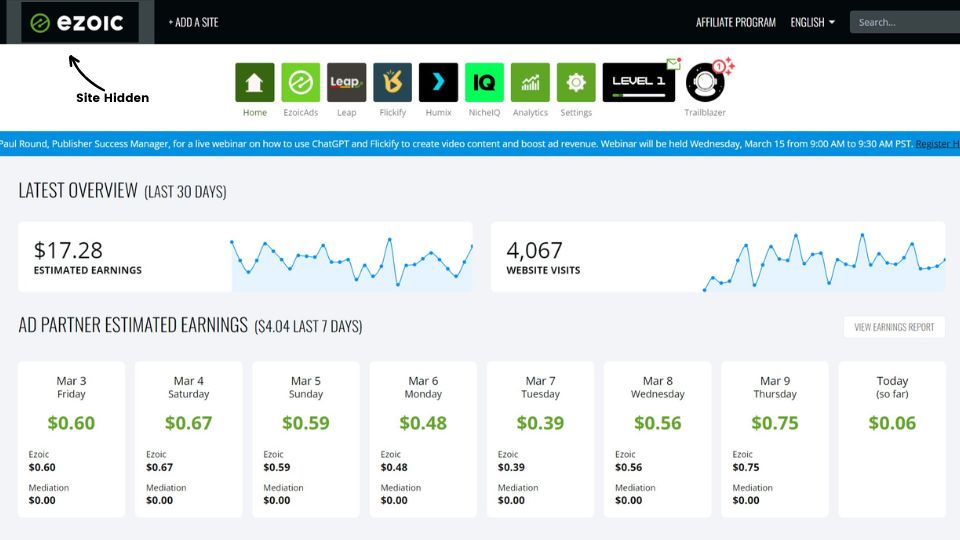
Task: Open the Leap tool icon
Action: click(347, 82)
